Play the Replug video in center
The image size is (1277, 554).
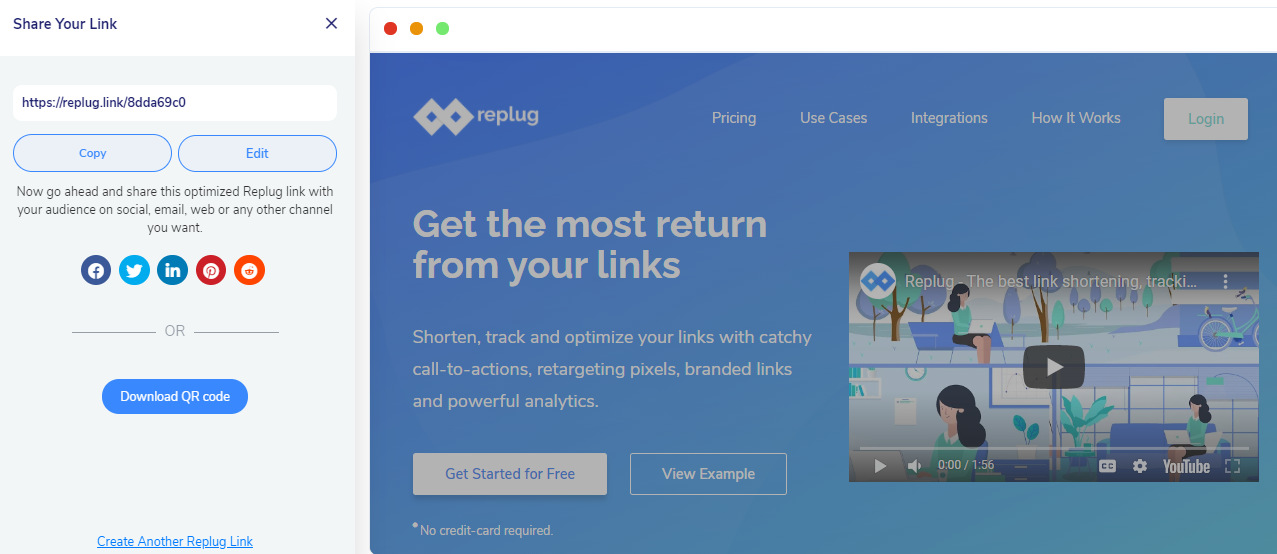tap(1054, 367)
